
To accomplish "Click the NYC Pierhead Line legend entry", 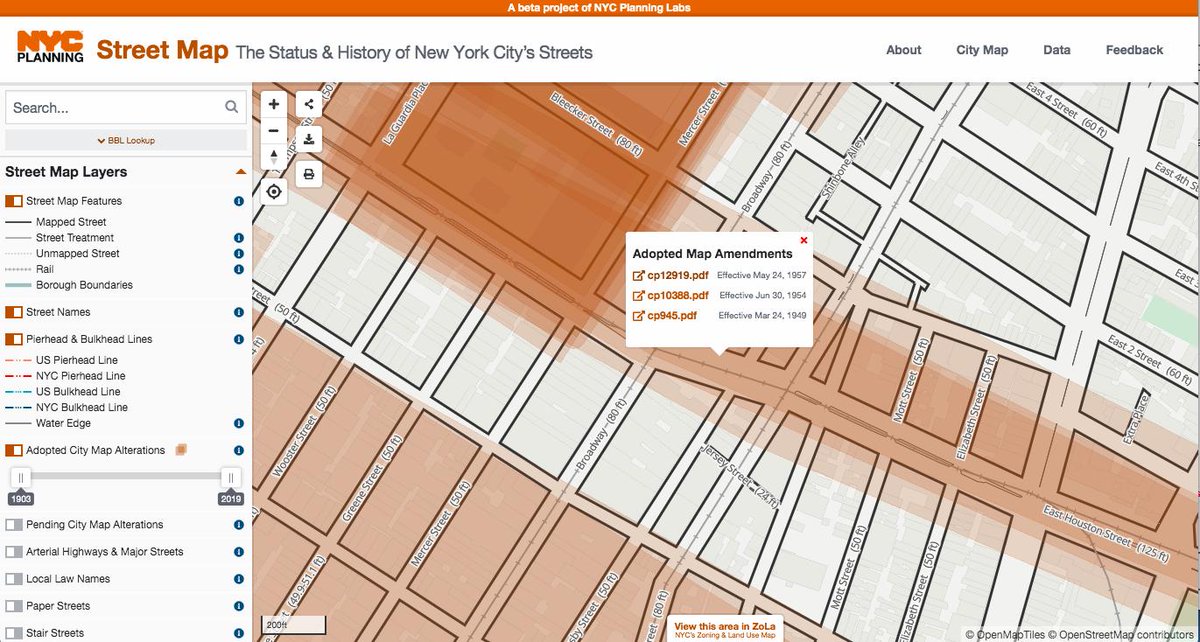I will 81,376.
